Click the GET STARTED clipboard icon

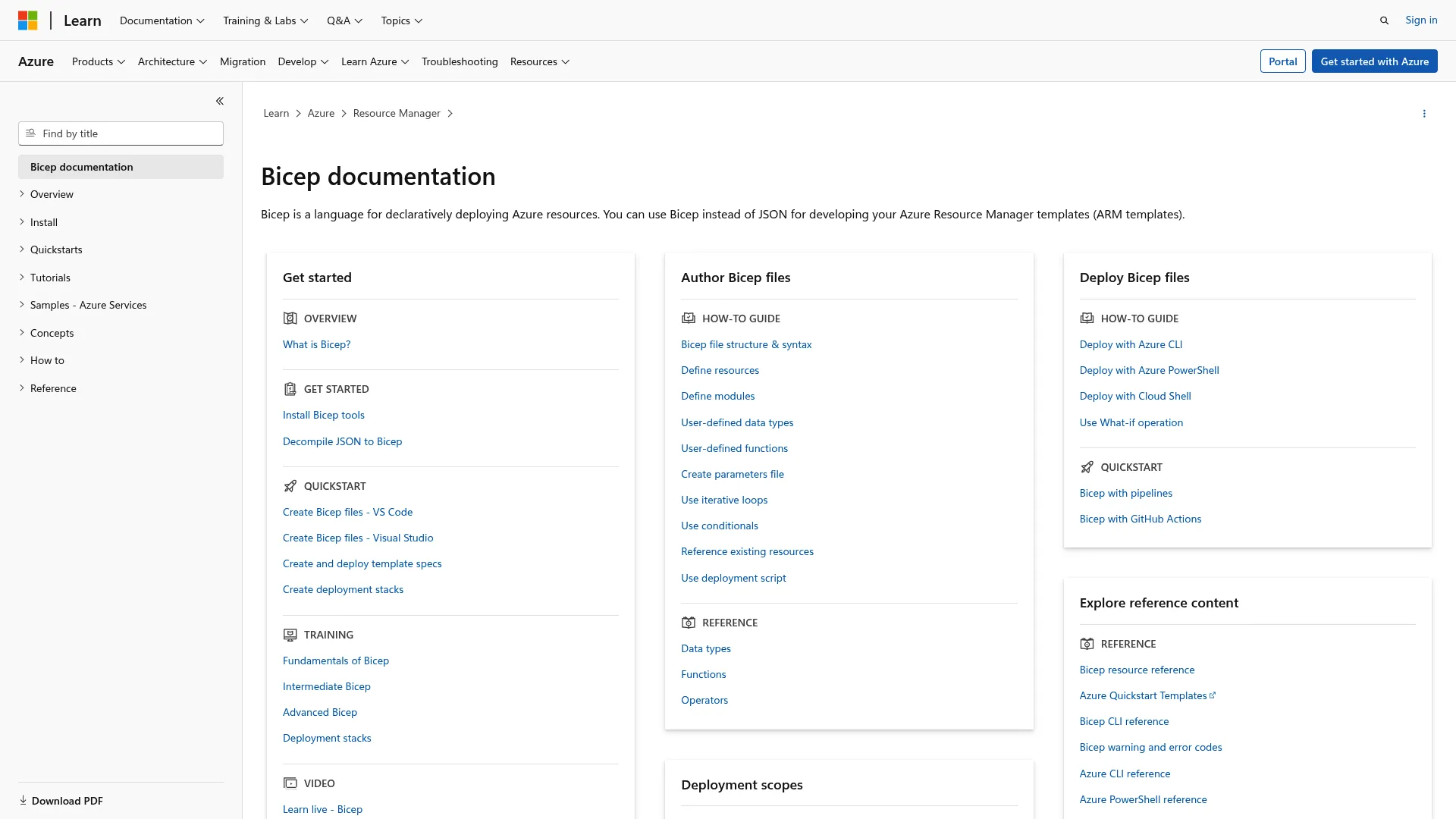pyautogui.click(x=290, y=389)
